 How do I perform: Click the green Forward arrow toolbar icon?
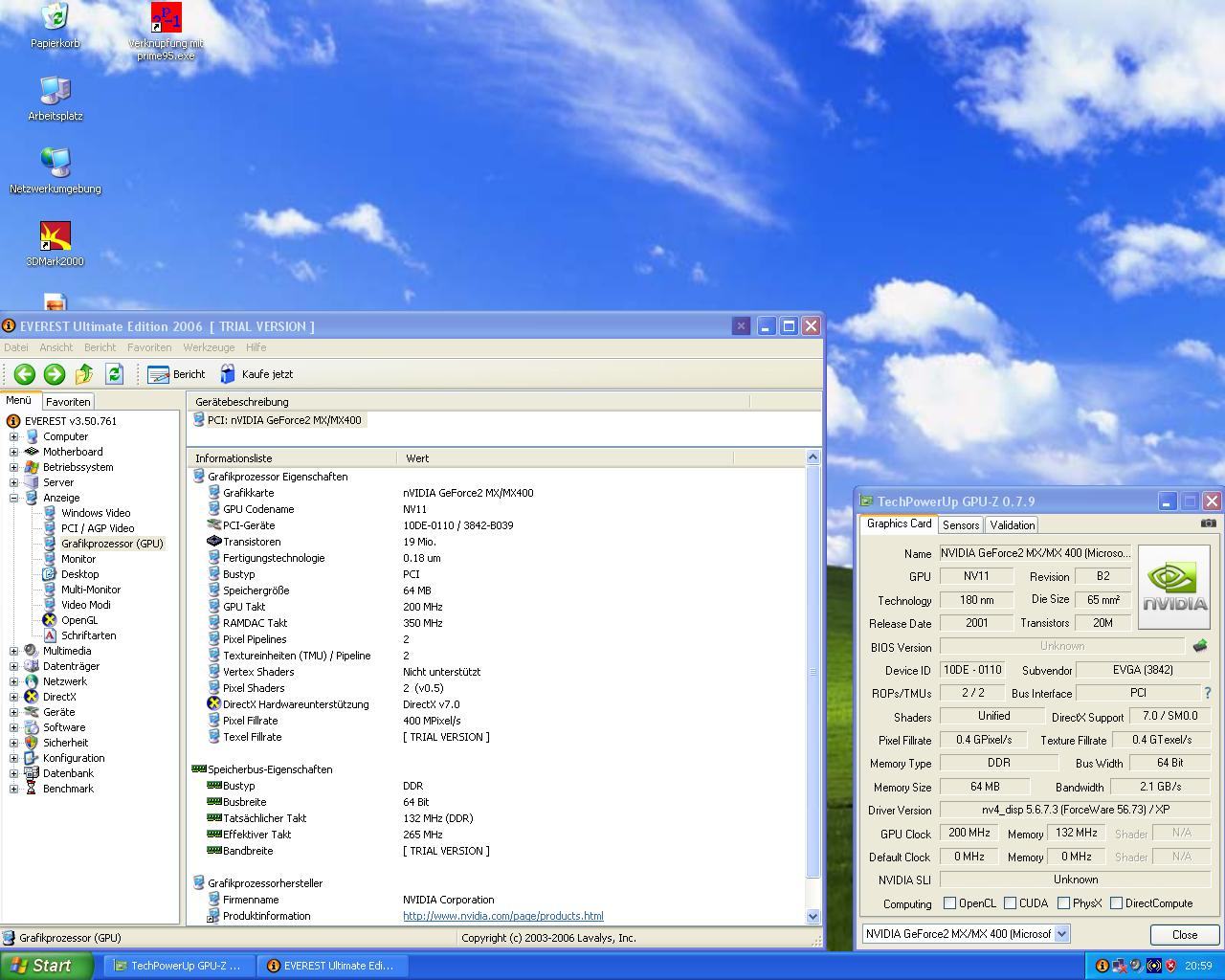point(55,374)
